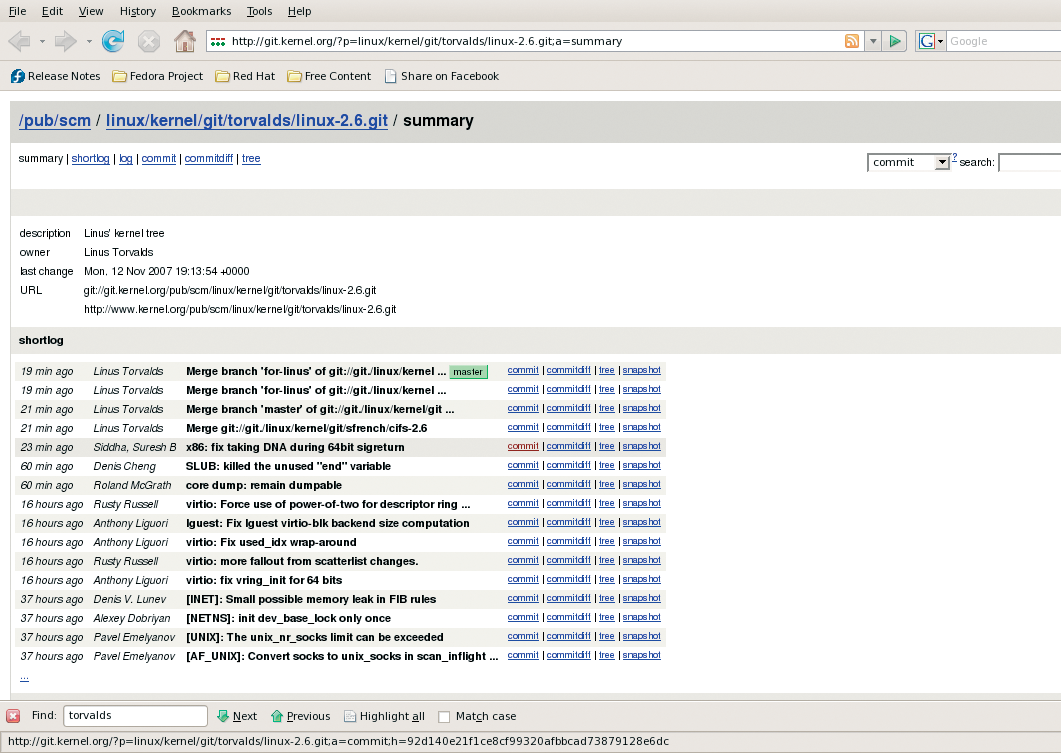1061x753 pixels.
Task: Open commitdiff for unix_nr_socks limit entry
Action: [x=568, y=636]
